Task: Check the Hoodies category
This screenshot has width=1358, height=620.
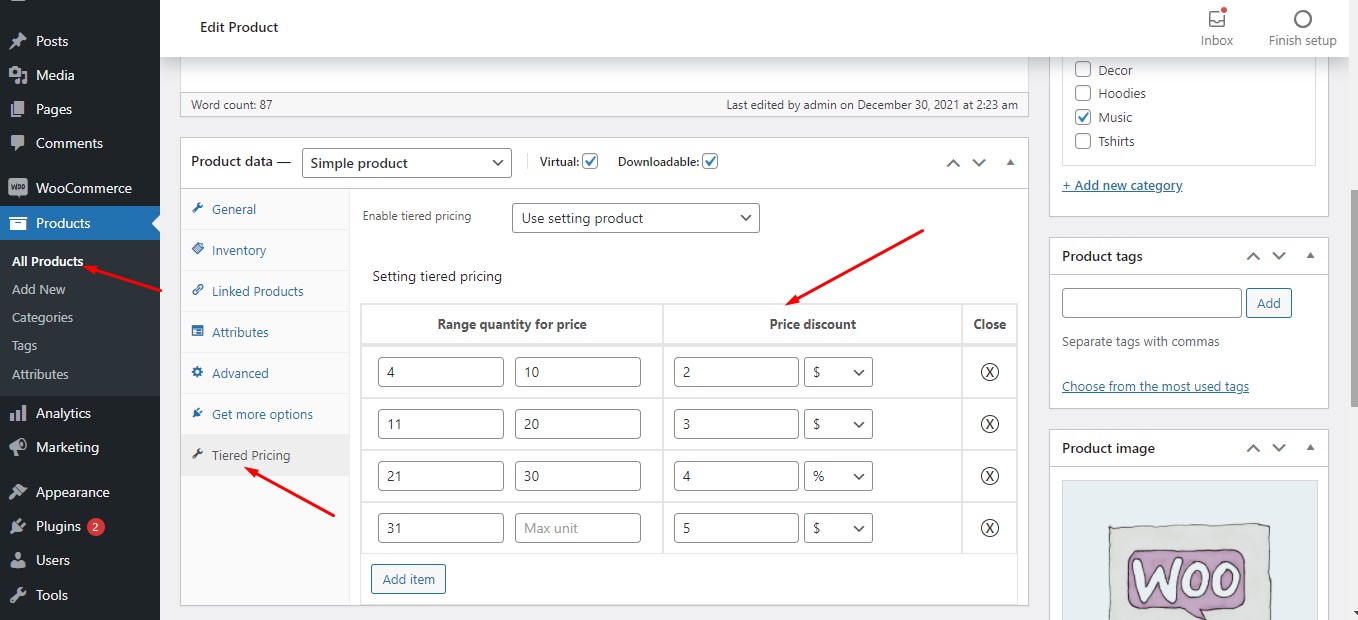Action: click(1083, 93)
